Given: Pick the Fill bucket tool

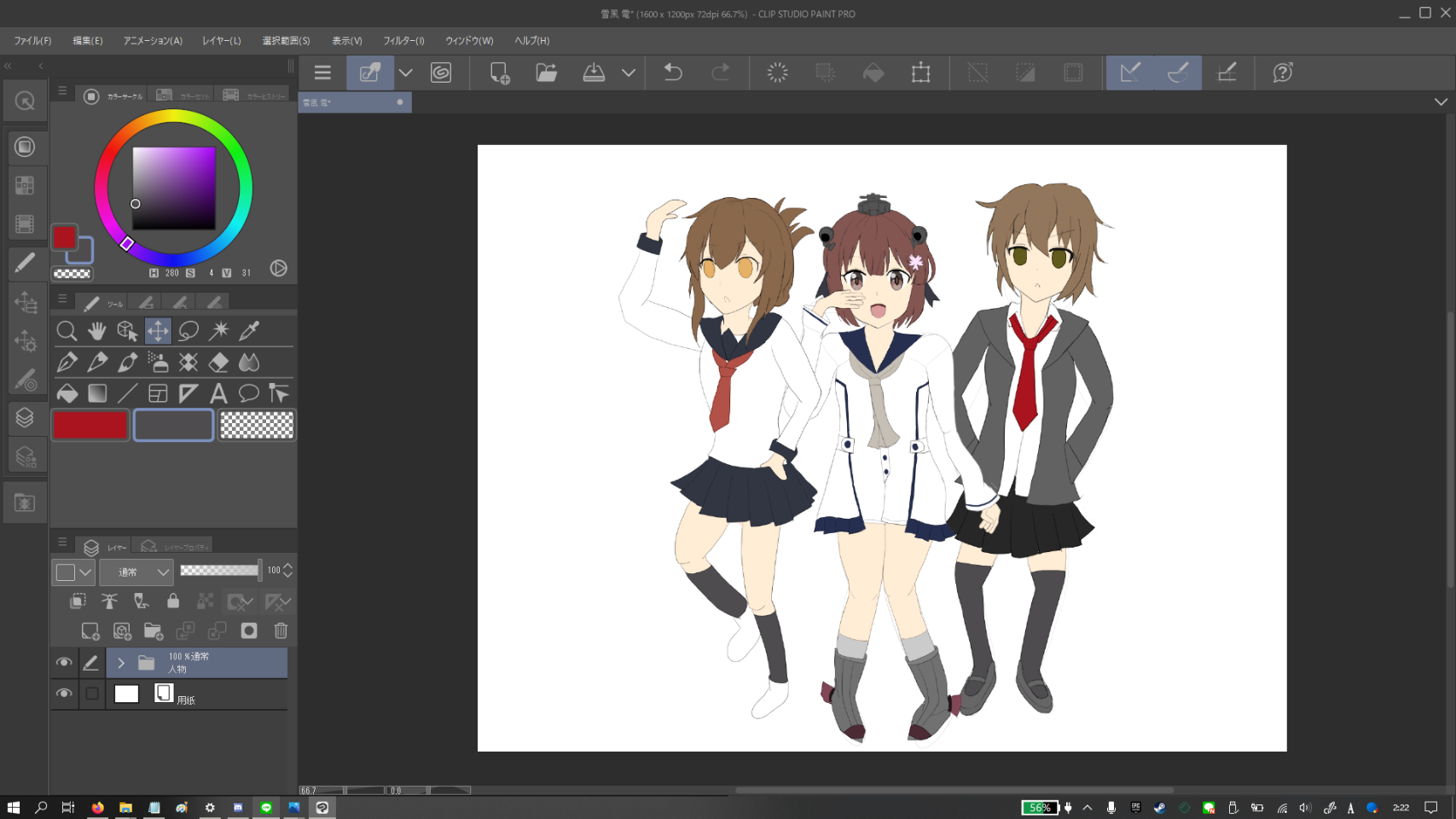Looking at the screenshot, I should [x=67, y=393].
